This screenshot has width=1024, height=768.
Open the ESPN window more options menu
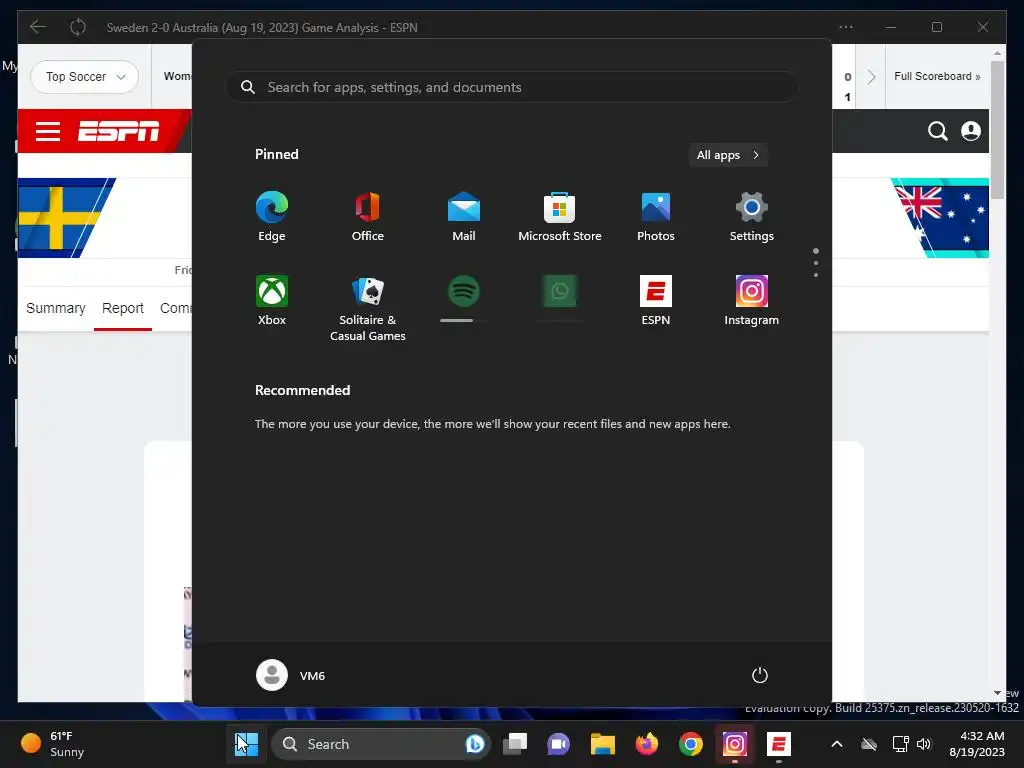[846, 27]
